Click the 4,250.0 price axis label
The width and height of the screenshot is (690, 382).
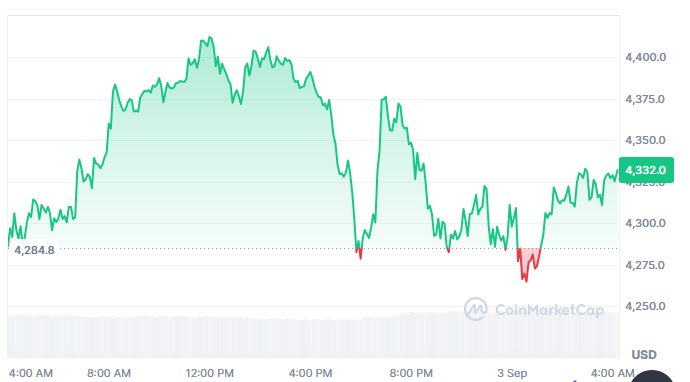click(x=645, y=306)
